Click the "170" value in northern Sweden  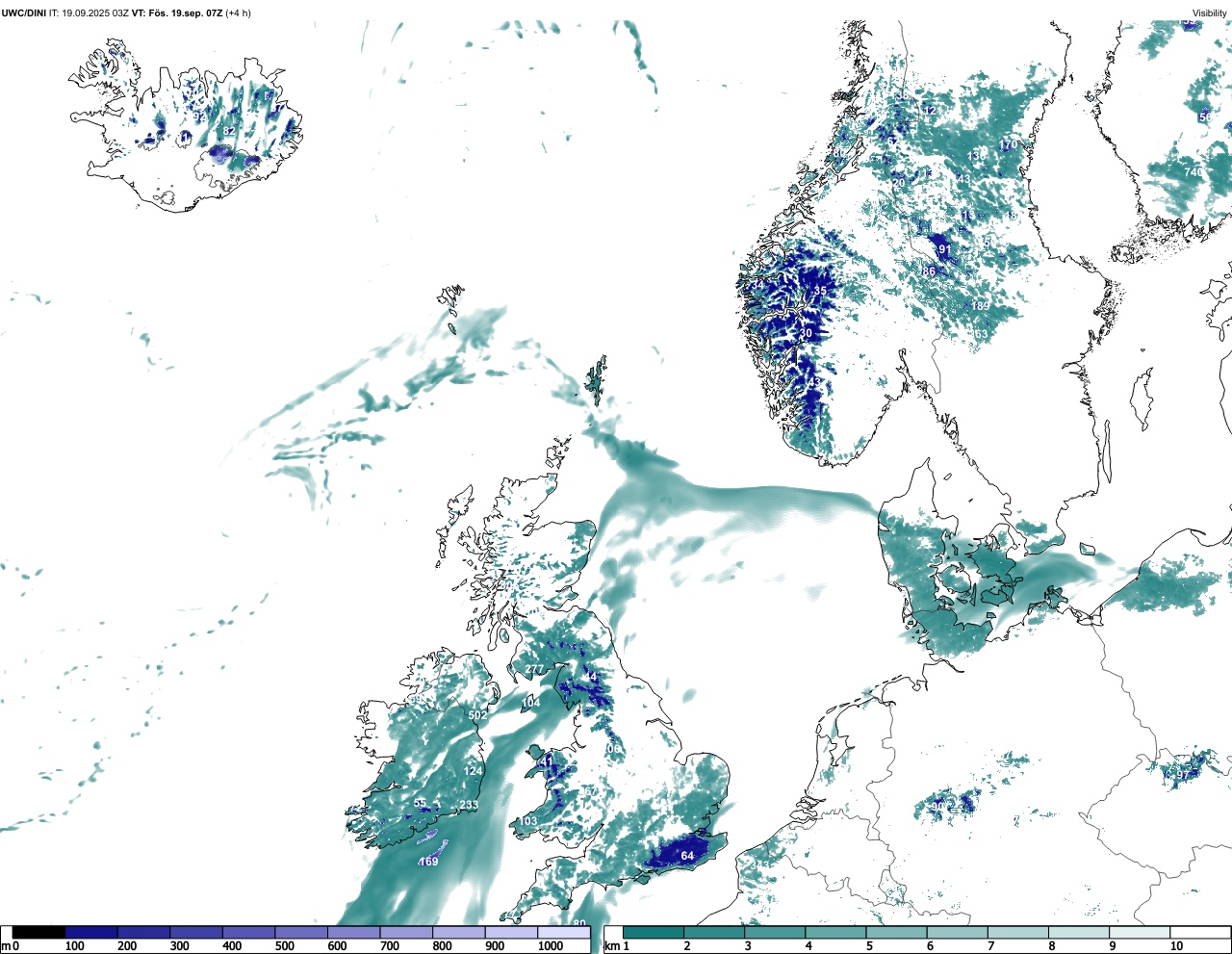point(1008,145)
